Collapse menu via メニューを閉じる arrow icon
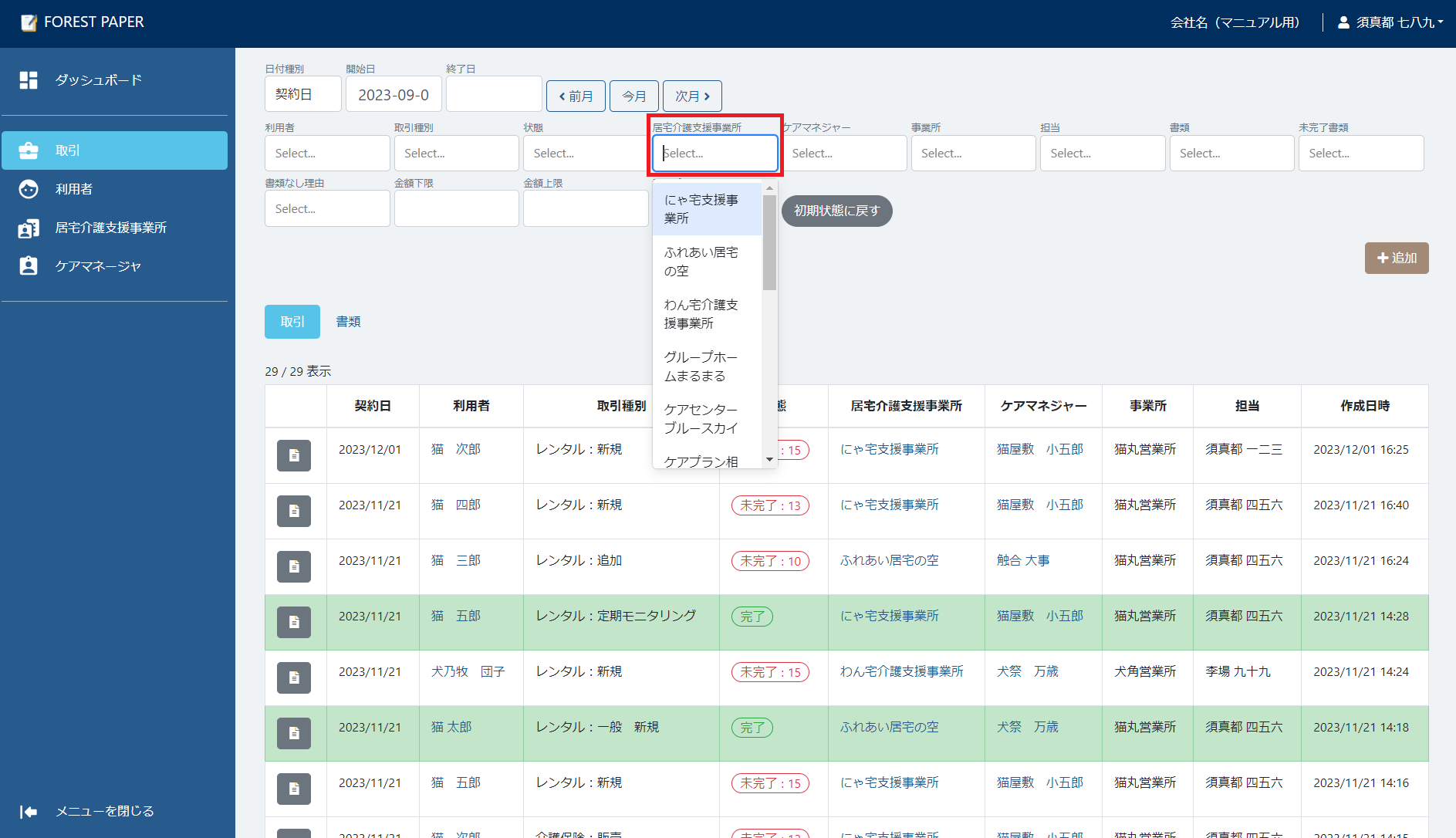1456x838 pixels. tap(29, 811)
